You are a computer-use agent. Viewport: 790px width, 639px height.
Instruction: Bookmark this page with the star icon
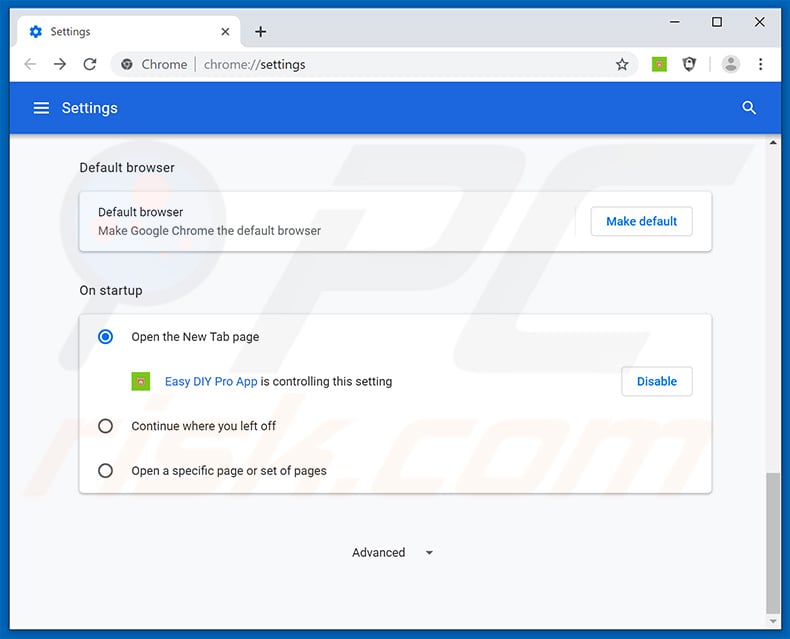pos(622,65)
